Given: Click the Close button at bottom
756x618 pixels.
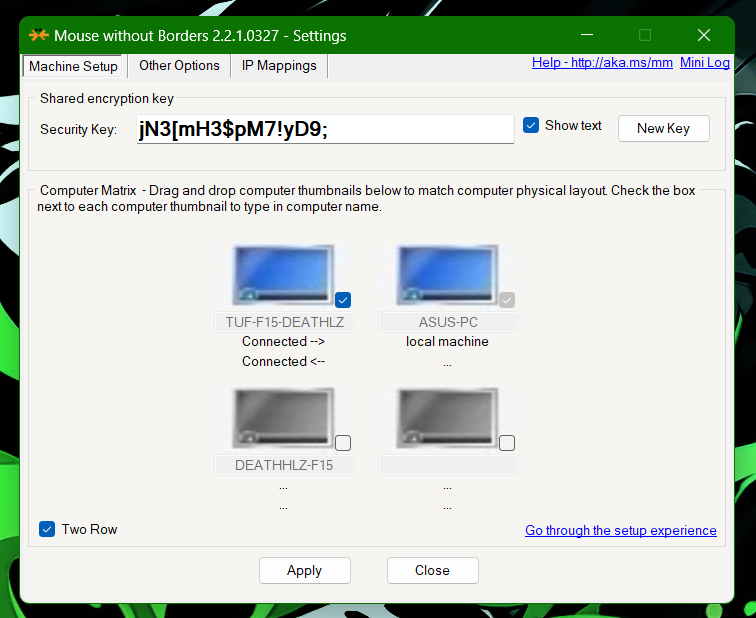Looking at the screenshot, I should point(432,570).
